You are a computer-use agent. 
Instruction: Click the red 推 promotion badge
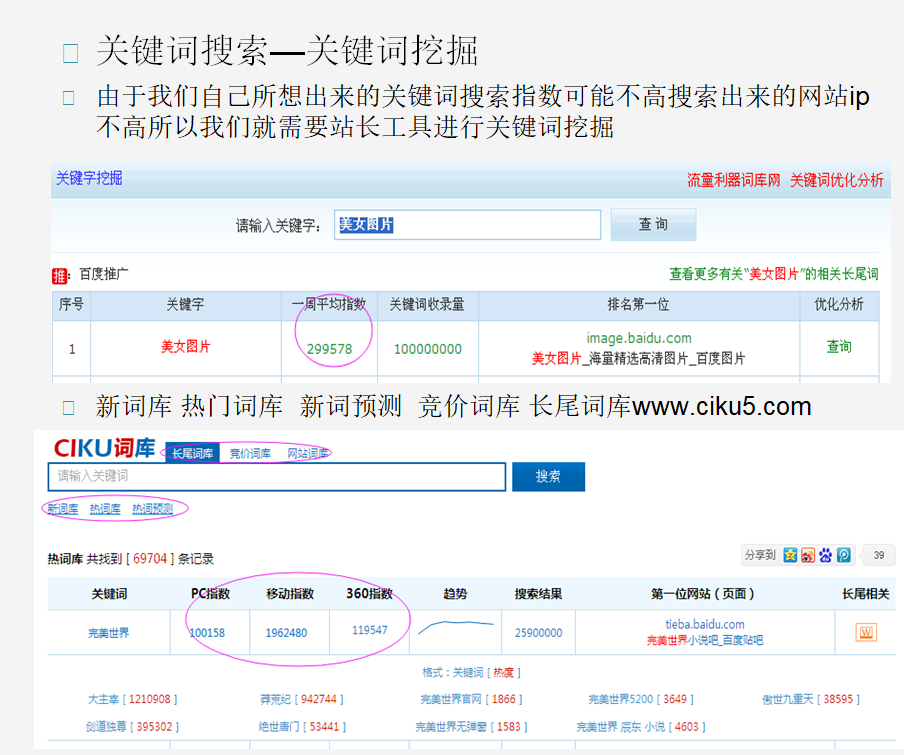(x=59, y=275)
